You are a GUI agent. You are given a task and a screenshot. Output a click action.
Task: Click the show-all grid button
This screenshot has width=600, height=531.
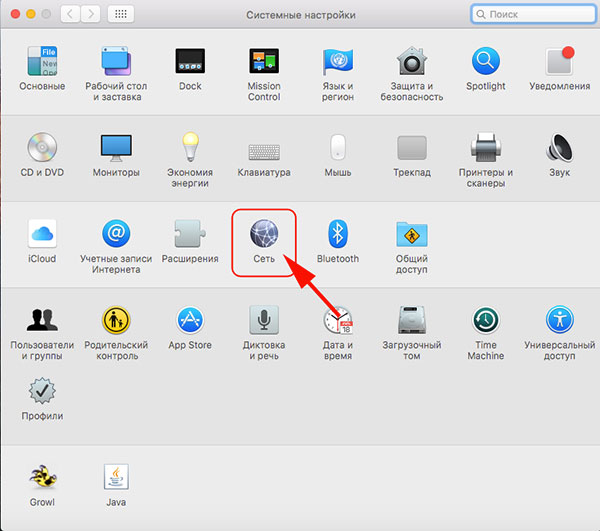pyautogui.click(x=121, y=15)
